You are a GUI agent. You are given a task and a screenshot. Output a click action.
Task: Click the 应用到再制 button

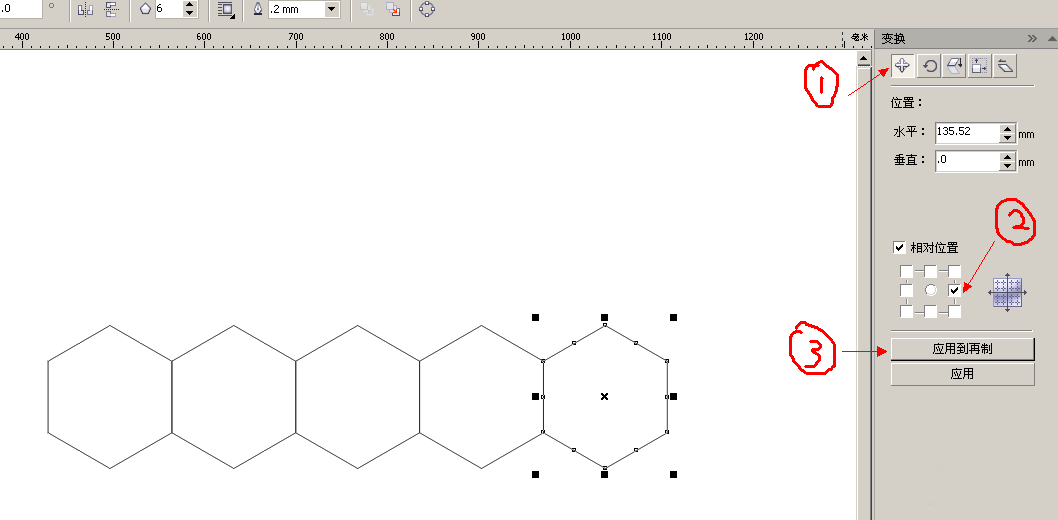click(962, 349)
